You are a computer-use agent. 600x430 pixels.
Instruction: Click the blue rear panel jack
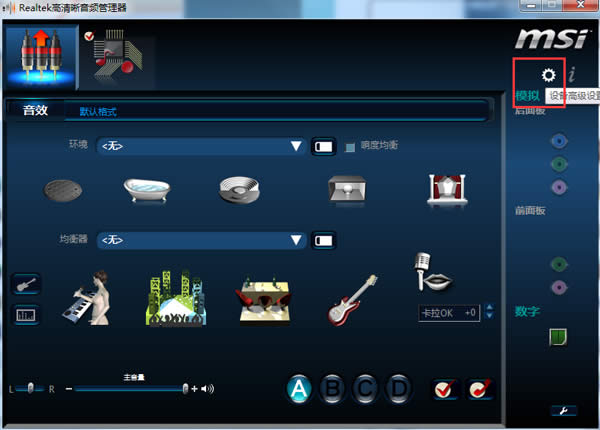559,141
